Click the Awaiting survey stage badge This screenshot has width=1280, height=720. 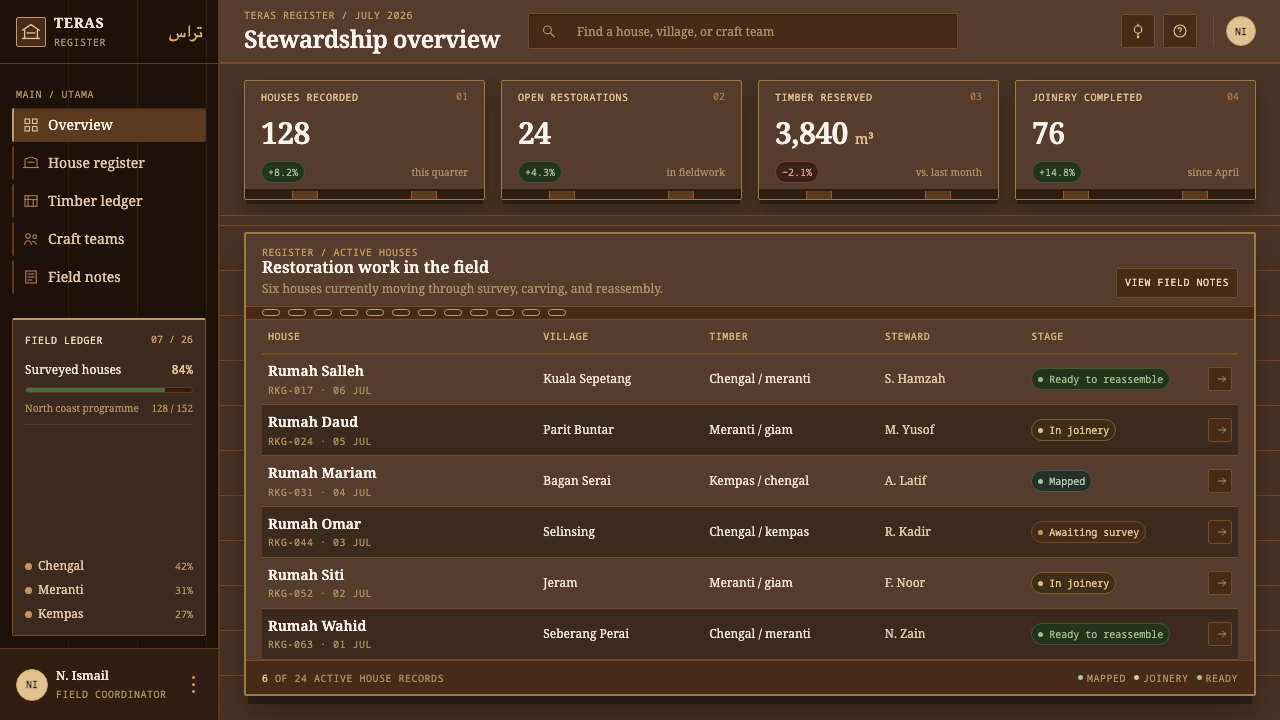pos(1088,532)
